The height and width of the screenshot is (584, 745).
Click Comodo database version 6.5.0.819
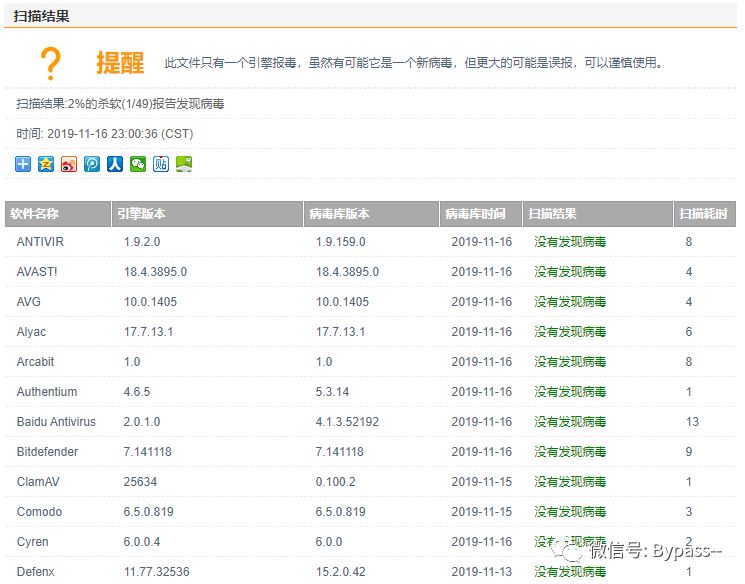(x=340, y=512)
